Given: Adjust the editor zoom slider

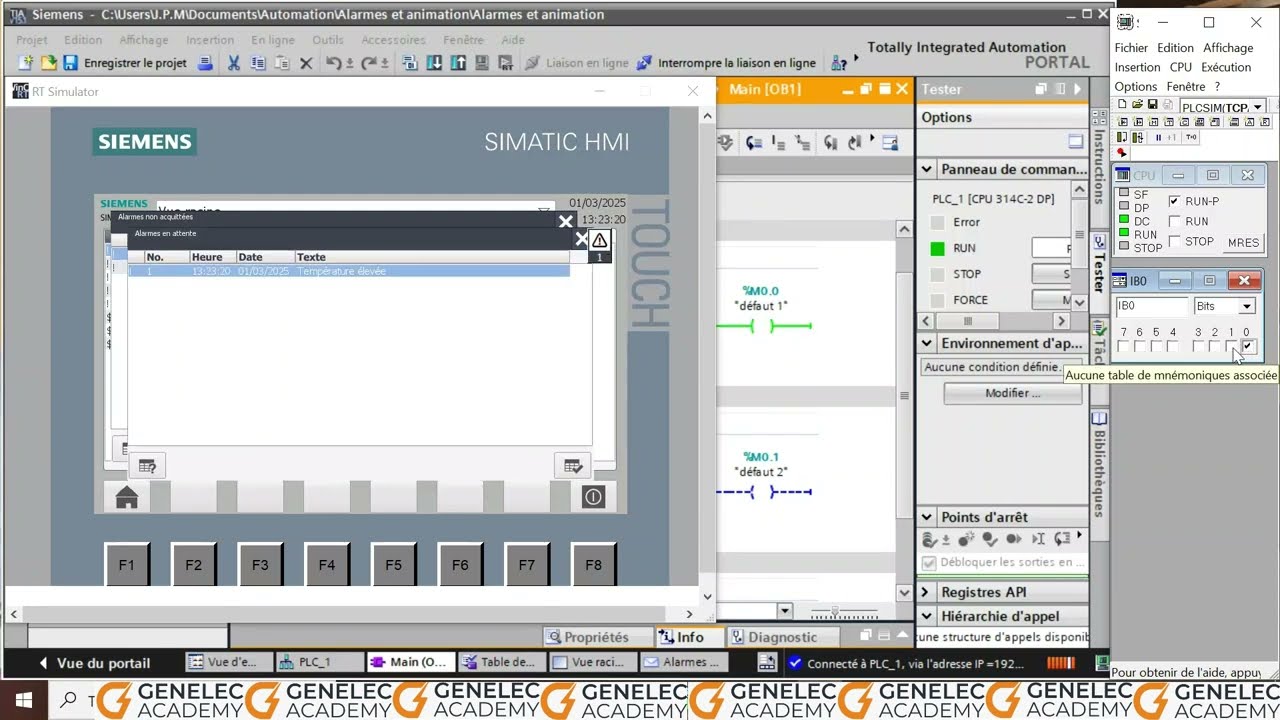Looking at the screenshot, I should (x=836, y=611).
